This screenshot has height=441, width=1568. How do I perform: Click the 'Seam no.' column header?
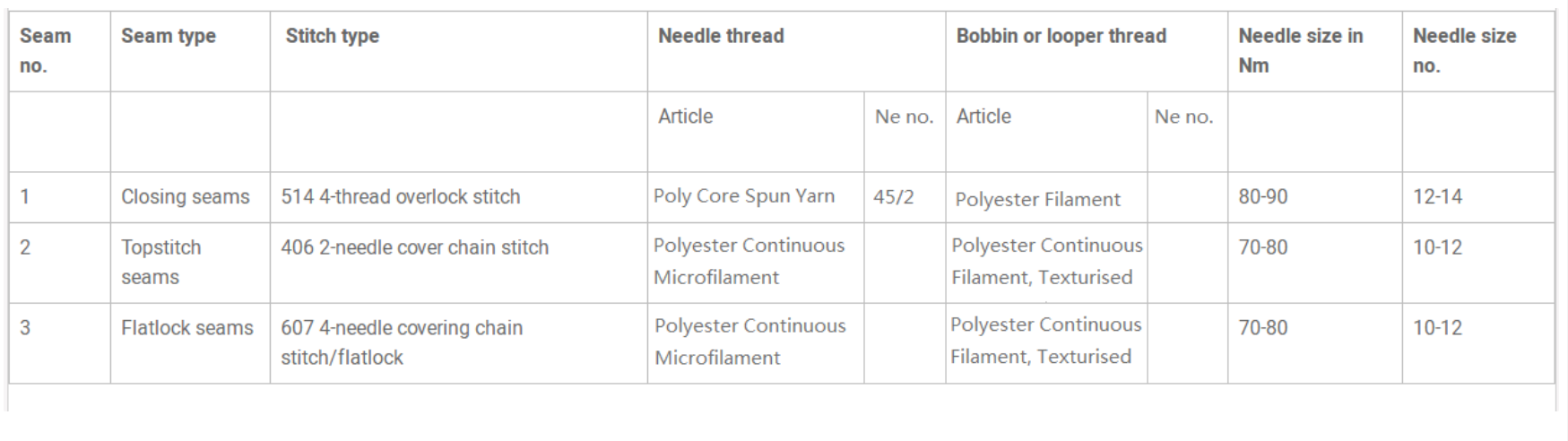59,51
